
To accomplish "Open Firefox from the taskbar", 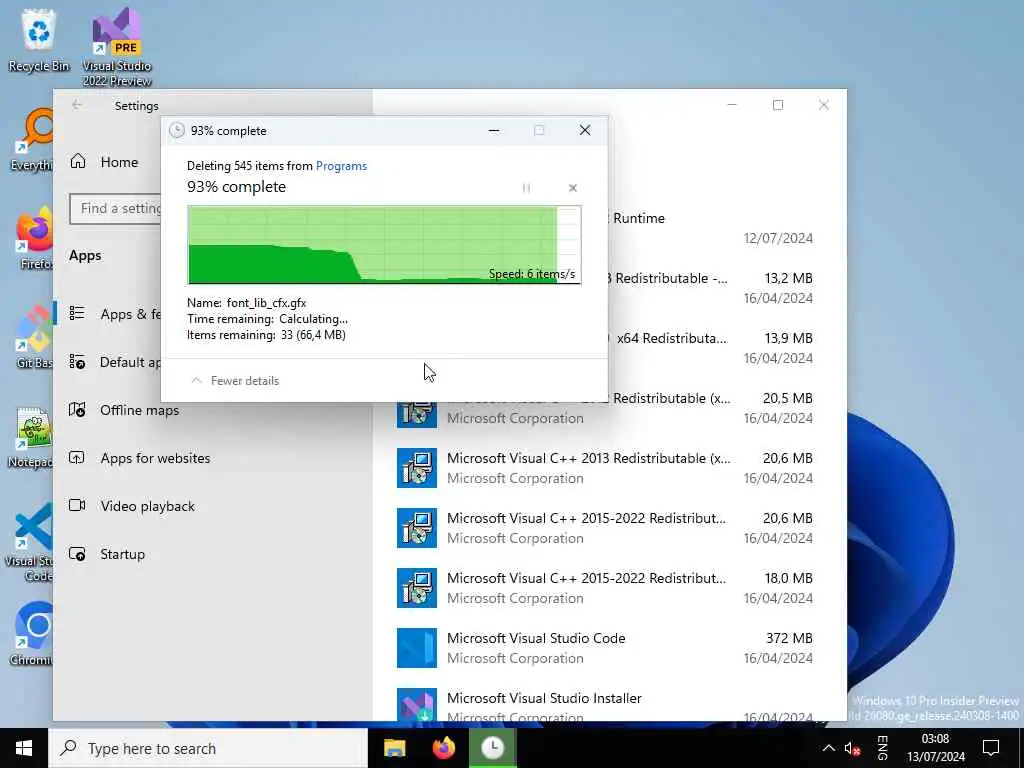I will coord(444,748).
